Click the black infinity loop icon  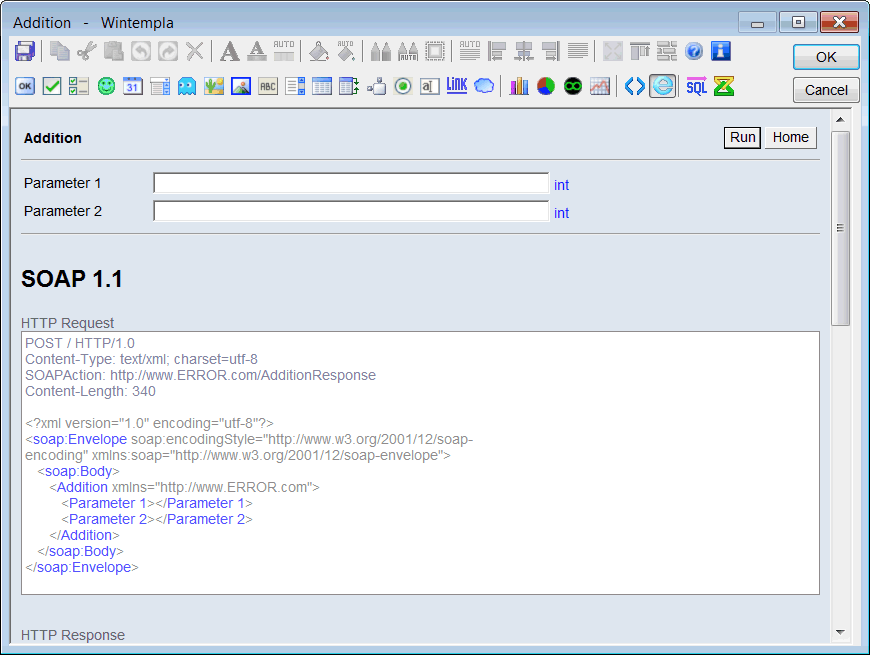[573, 86]
